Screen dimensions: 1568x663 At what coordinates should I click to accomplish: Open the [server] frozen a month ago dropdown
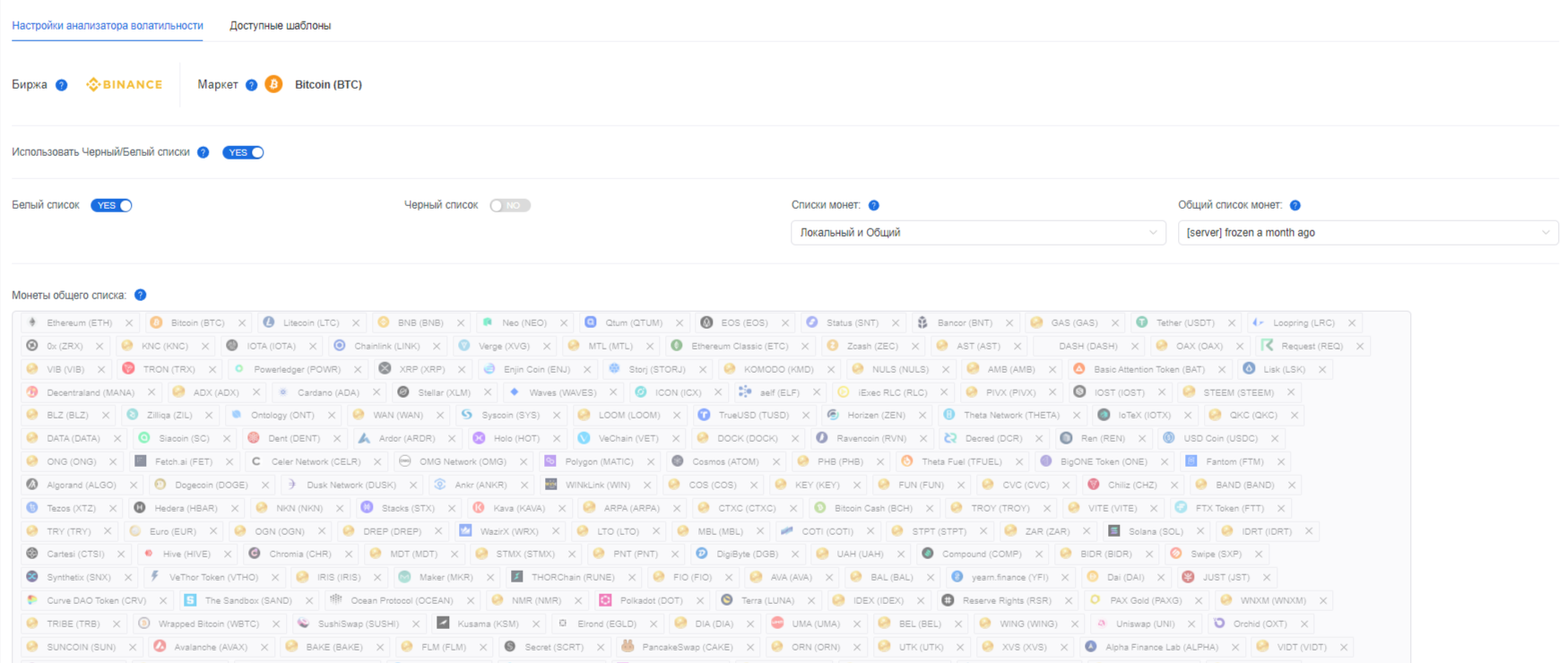(x=1368, y=232)
